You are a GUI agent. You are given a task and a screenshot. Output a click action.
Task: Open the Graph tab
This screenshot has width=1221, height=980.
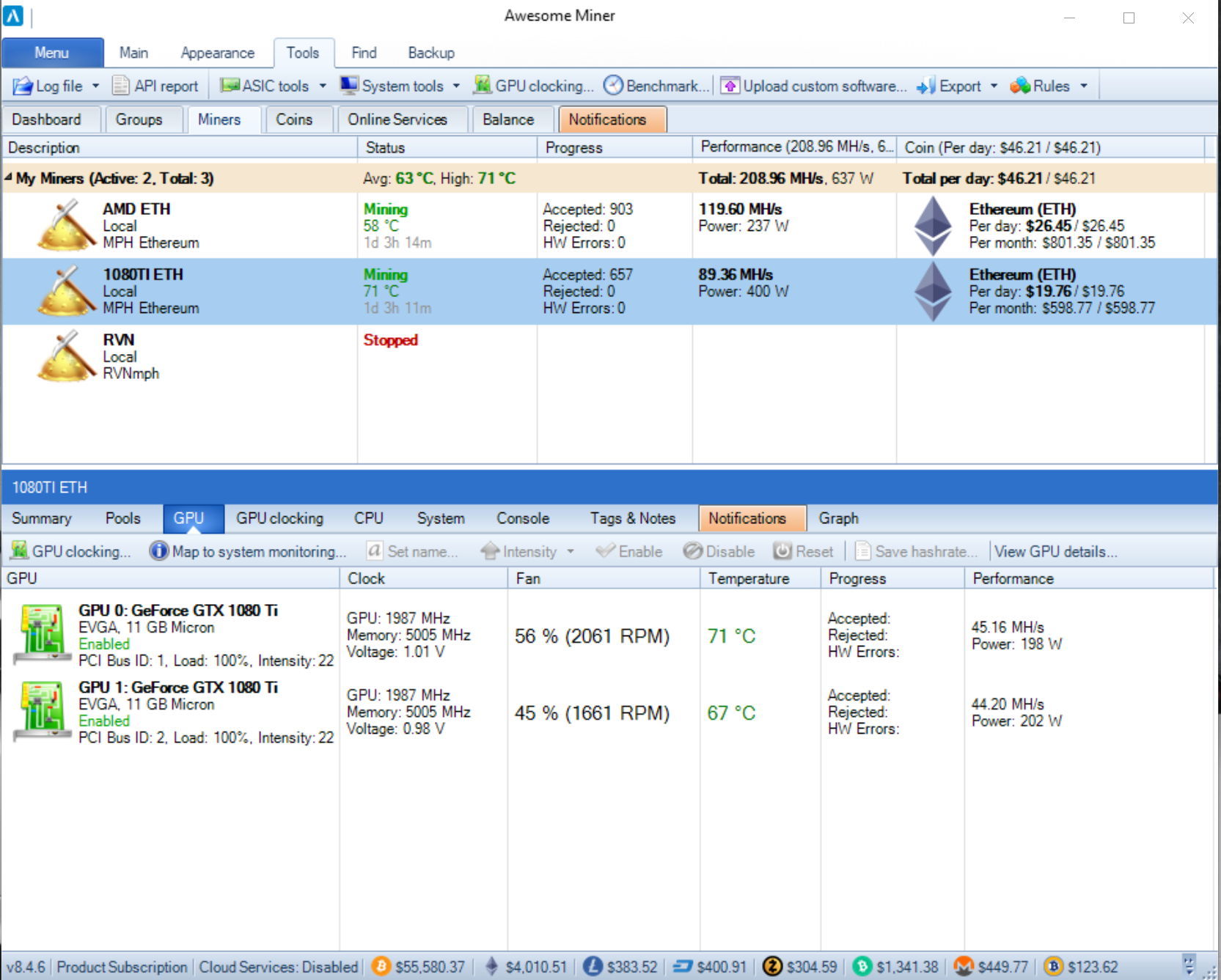click(838, 518)
